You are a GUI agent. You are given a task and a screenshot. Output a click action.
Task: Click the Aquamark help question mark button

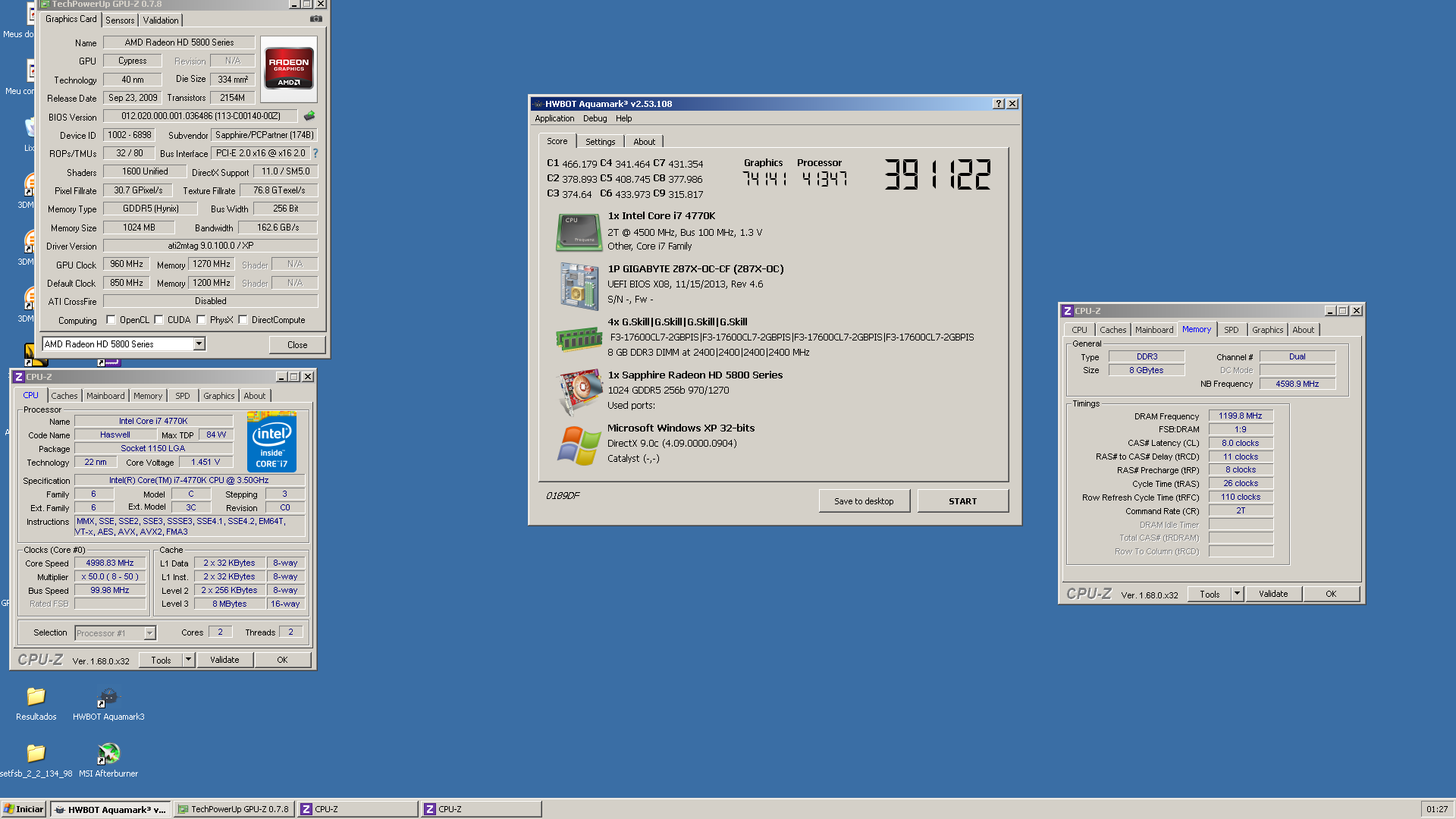coord(999,104)
